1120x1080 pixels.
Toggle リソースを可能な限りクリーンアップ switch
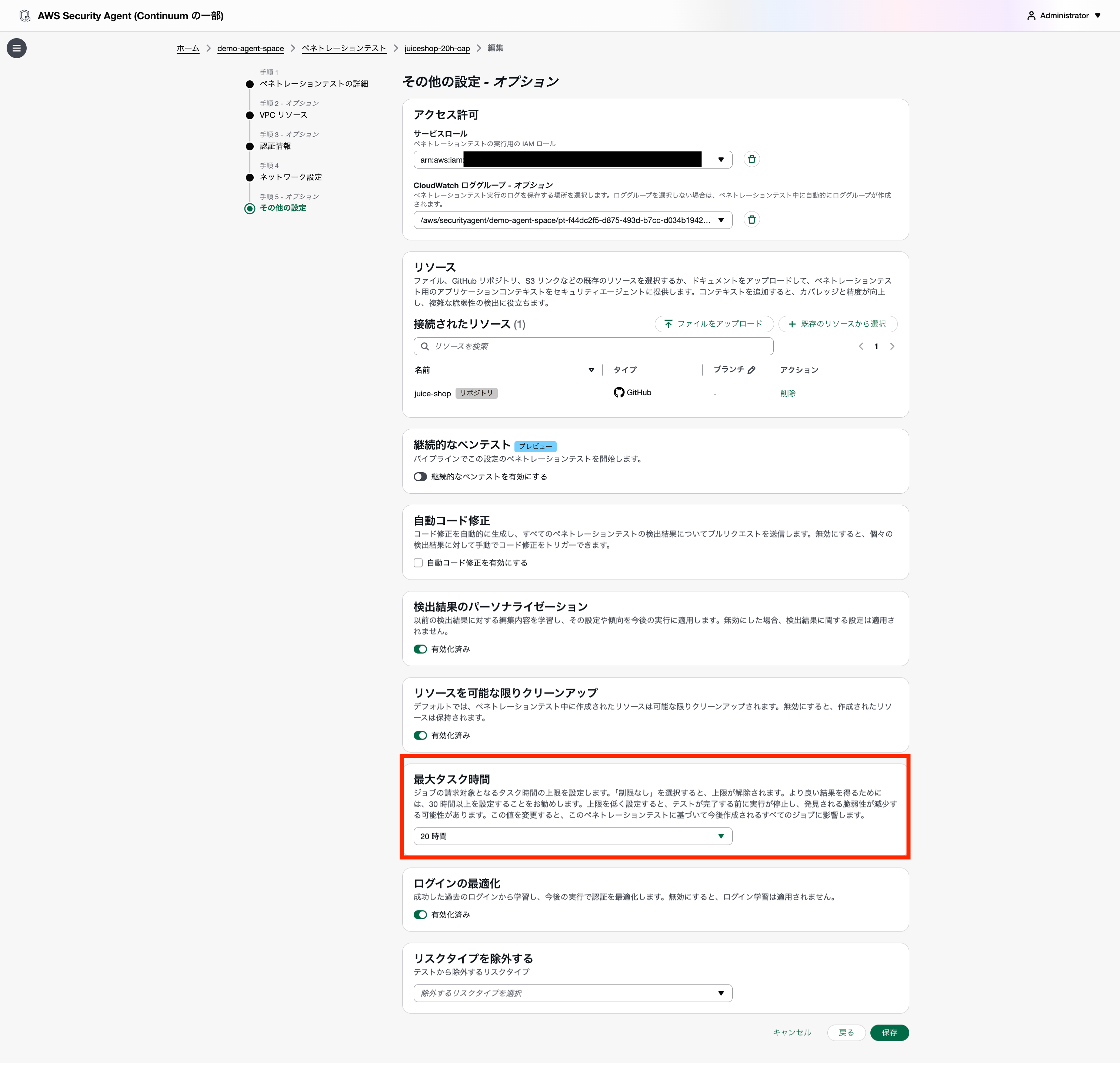(x=420, y=736)
